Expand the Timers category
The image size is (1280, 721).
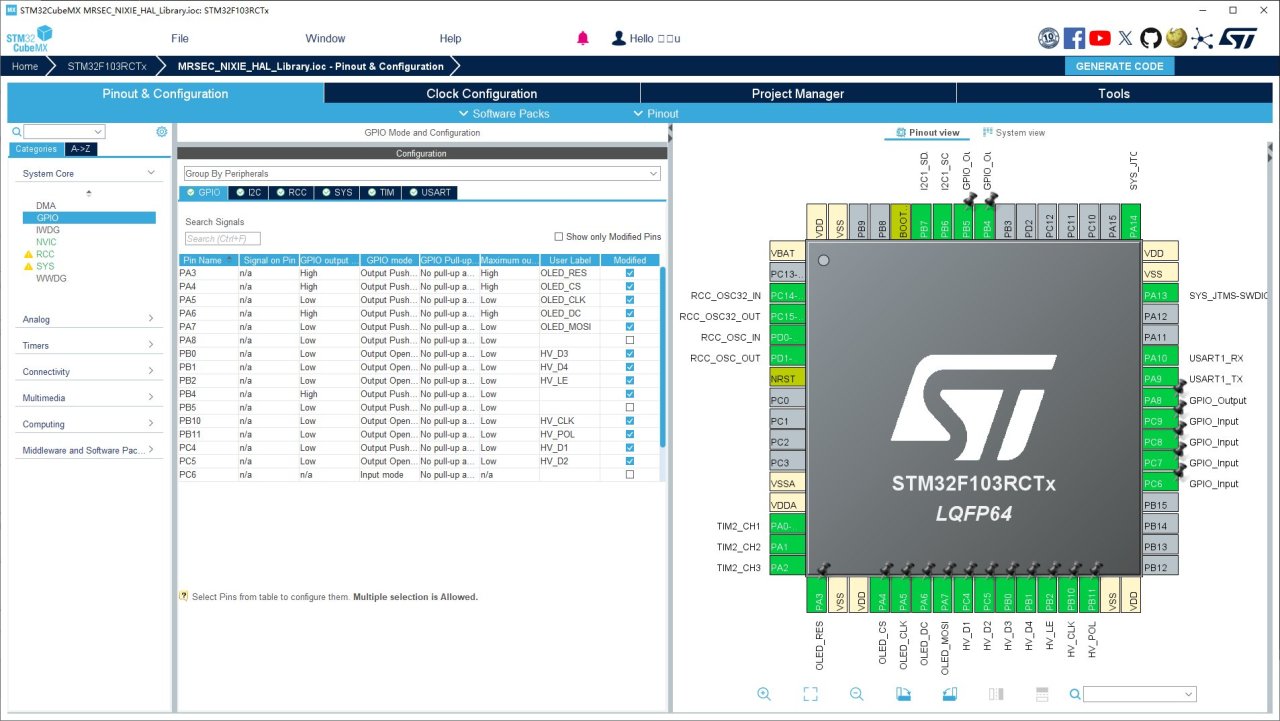89,346
